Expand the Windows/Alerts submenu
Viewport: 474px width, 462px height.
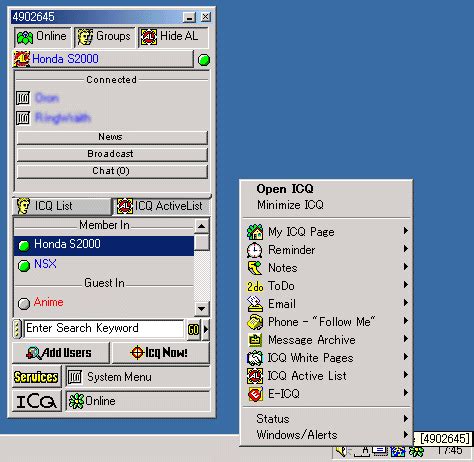tap(327, 435)
